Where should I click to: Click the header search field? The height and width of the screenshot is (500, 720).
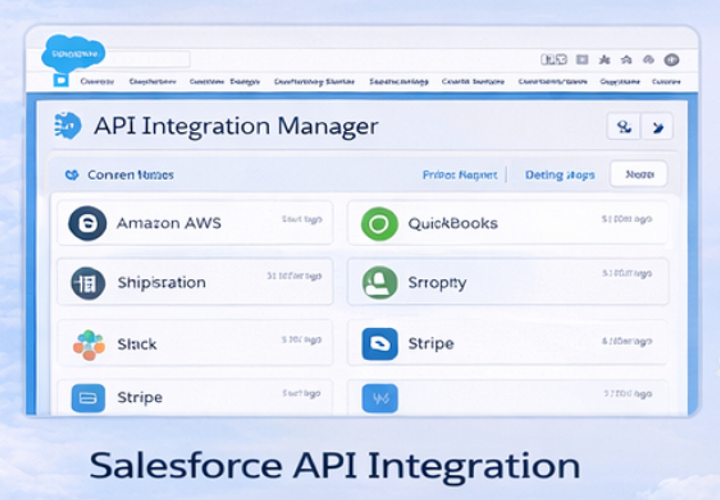click(147, 59)
